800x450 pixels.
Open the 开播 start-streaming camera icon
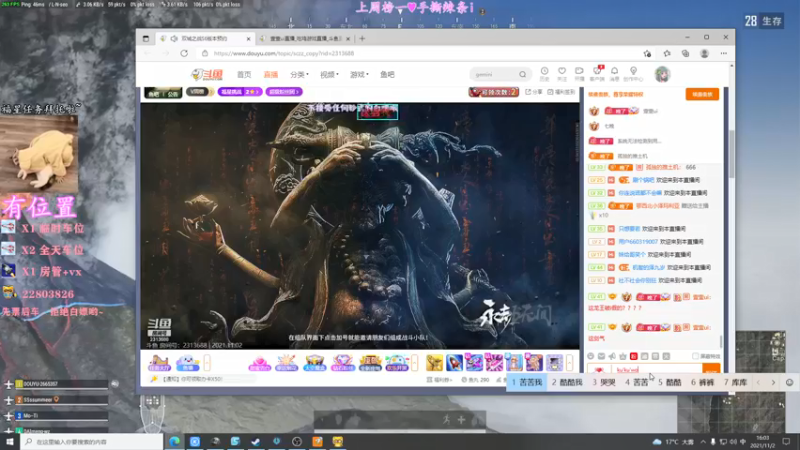pos(579,73)
